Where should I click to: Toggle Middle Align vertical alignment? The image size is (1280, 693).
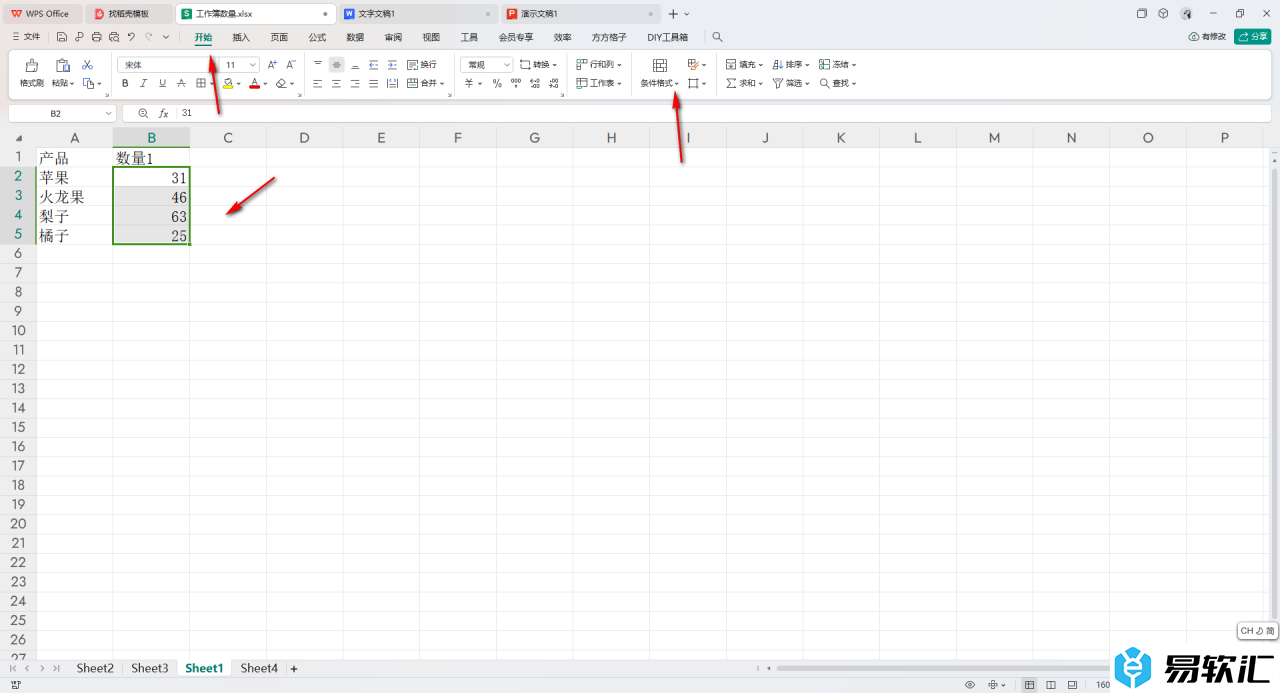click(x=336, y=64)
